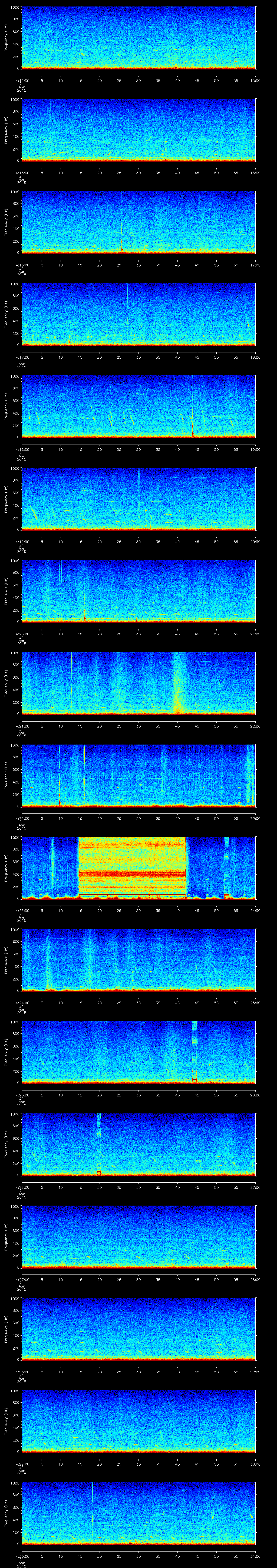
Task: Click the spectrogram panel starting at 4:25:00
Action: click(x=139, y=1052)
